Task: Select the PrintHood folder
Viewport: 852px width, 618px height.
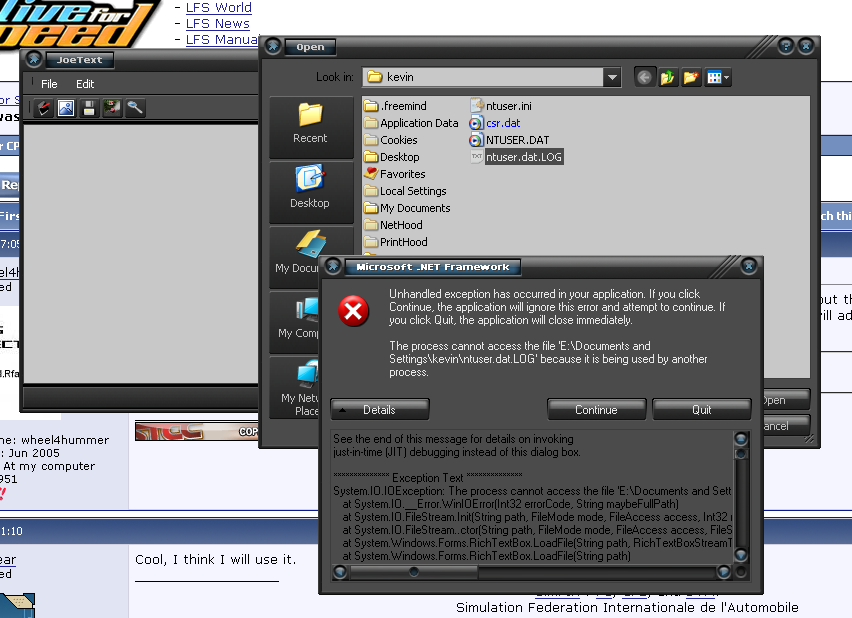Action: pos(396,242)
